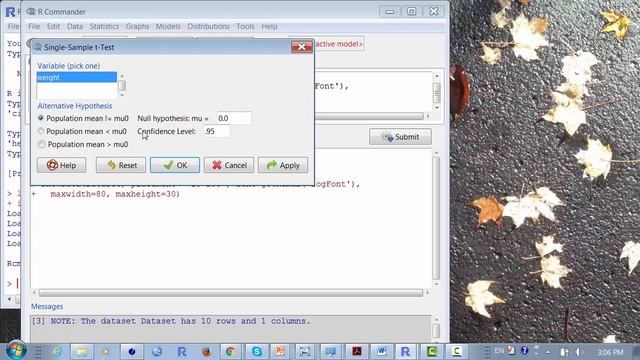Open Adobe Acrobat from the taskbar
This screenshot has height=360, width=640.
pyautogui.click(x=357, y=351)
